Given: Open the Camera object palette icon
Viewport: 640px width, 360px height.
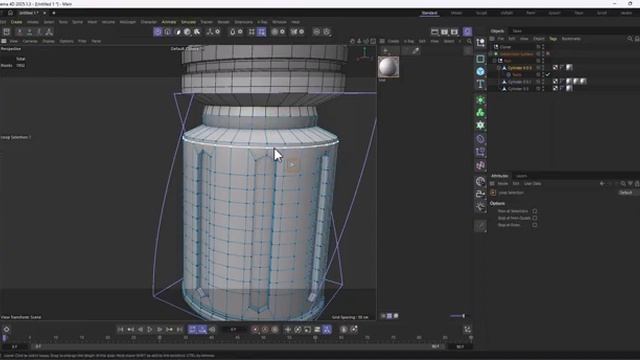Looking at the screenshot, I should point(480,194).
